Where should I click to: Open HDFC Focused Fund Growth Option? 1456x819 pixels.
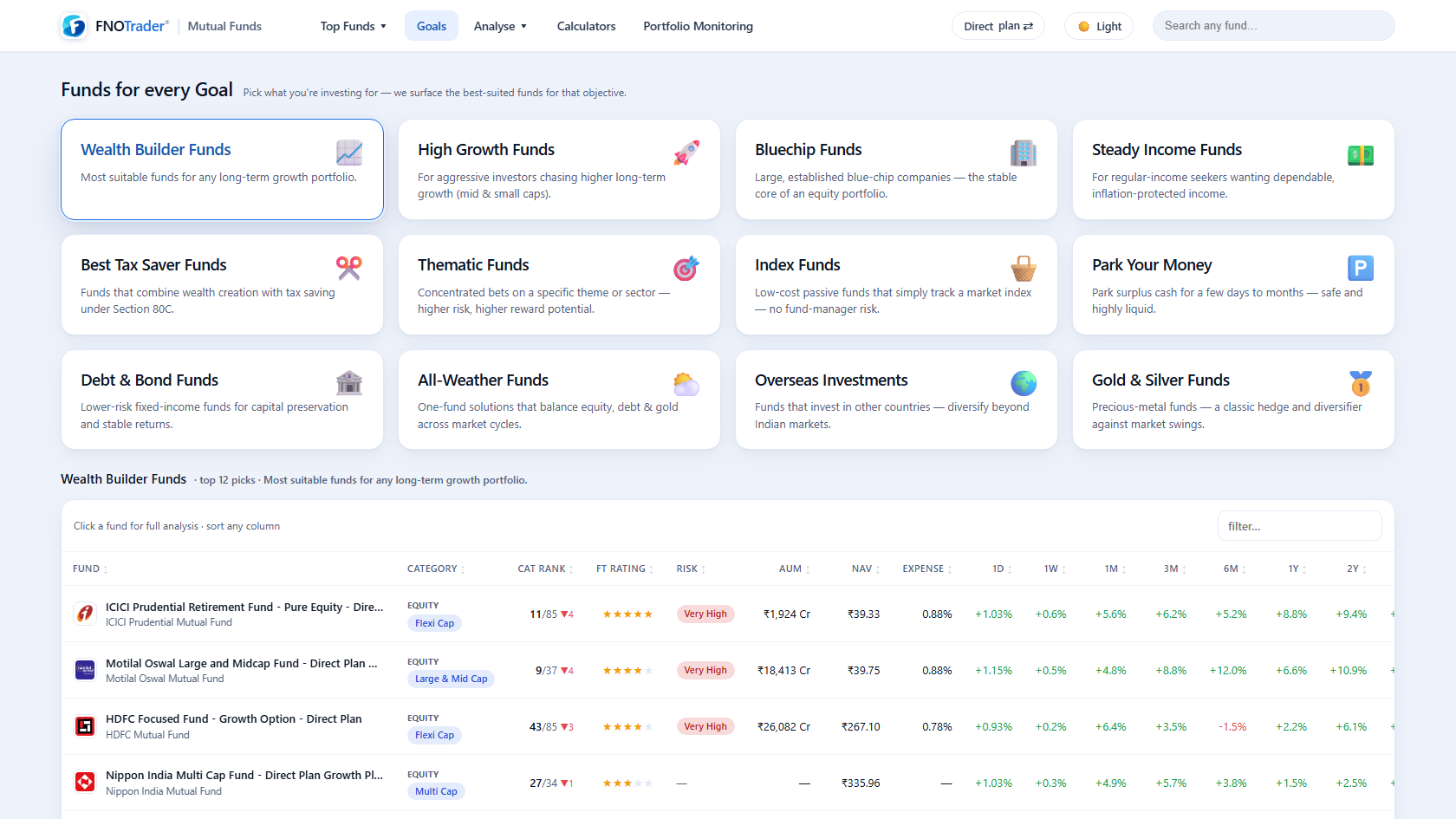(234, 718)
